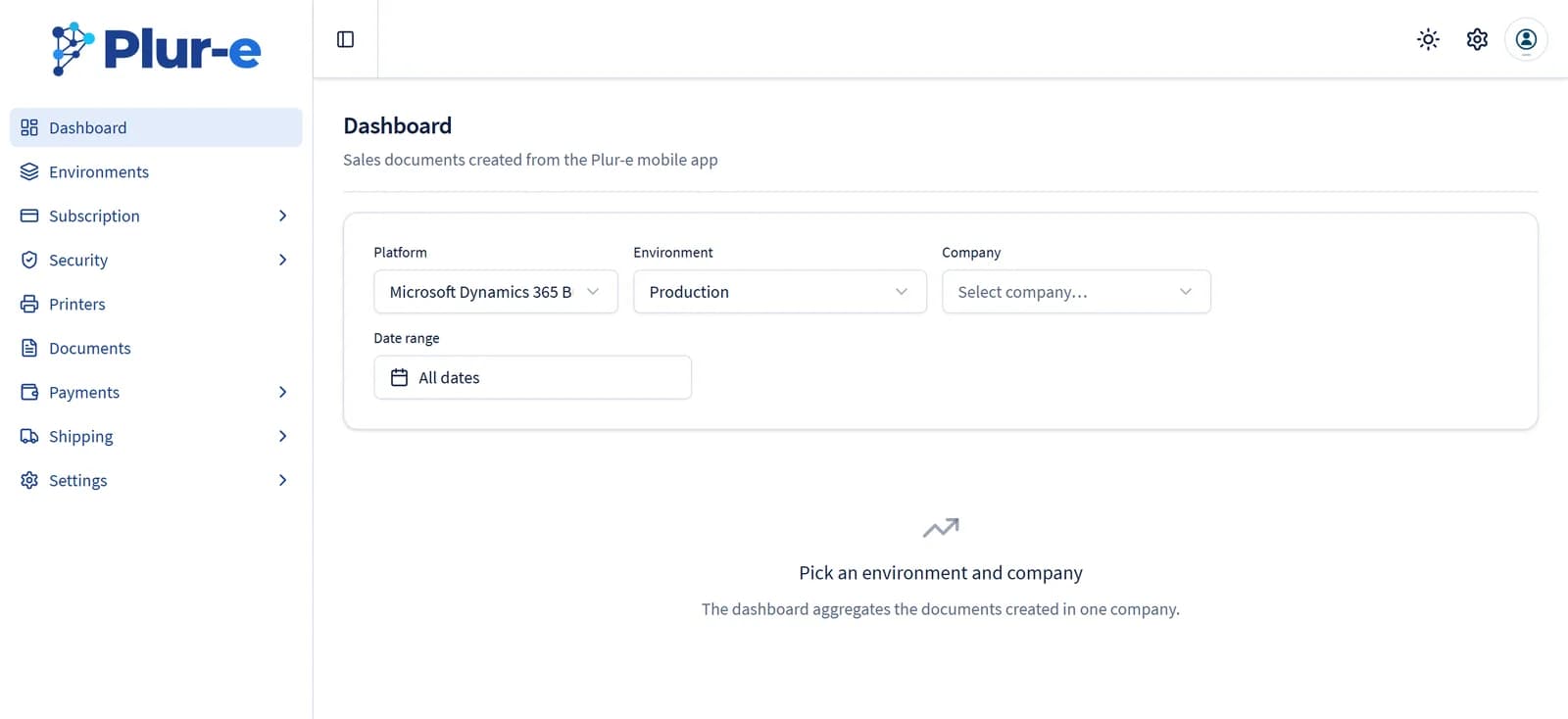Click the trending chart icon

[x=941, y=528]
